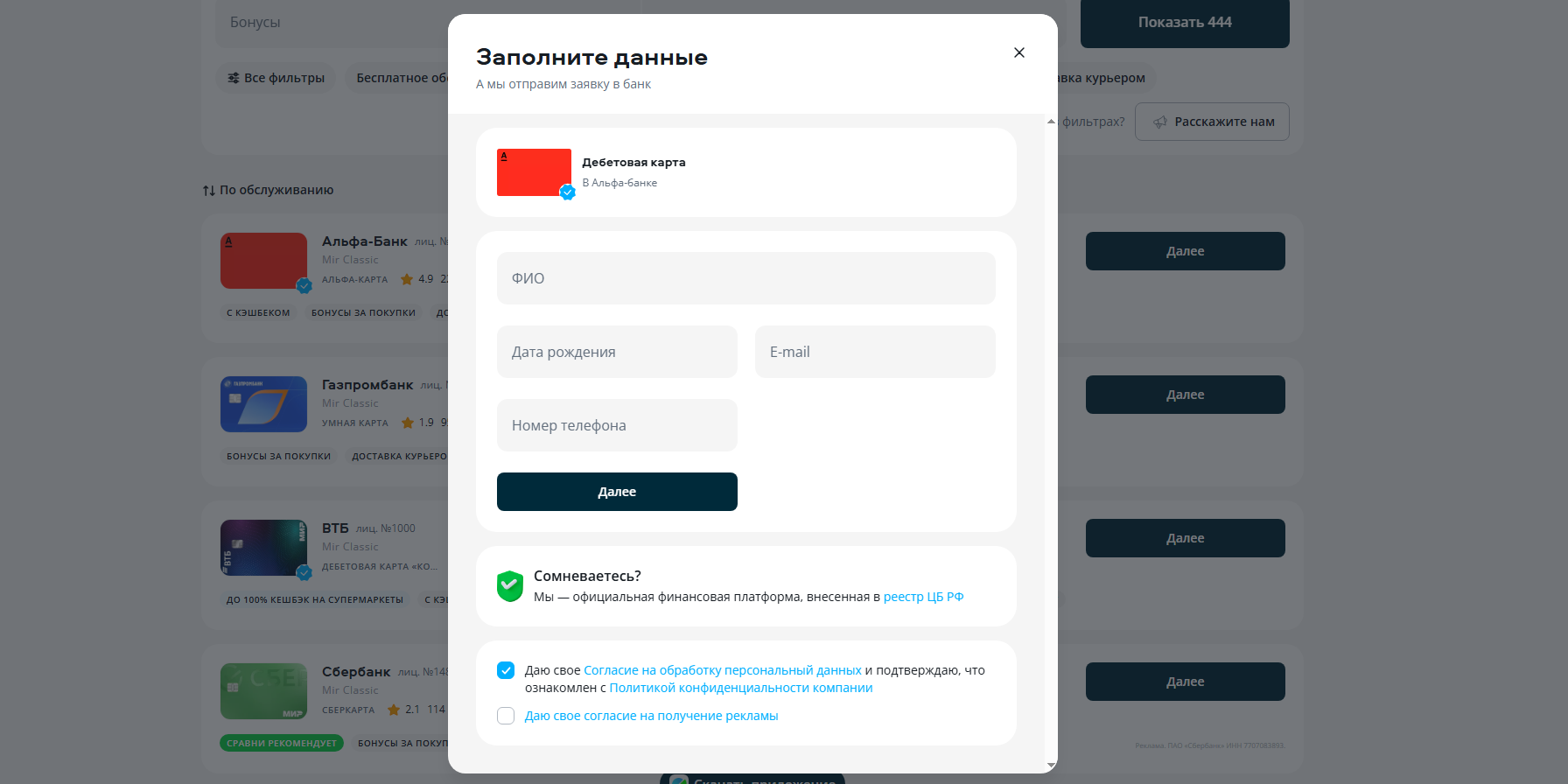Image resolution: width=1568 pixels, height=784 pixels.
Task: Click the Все фильтры sliders icon
Action: [x=234, y=78]
